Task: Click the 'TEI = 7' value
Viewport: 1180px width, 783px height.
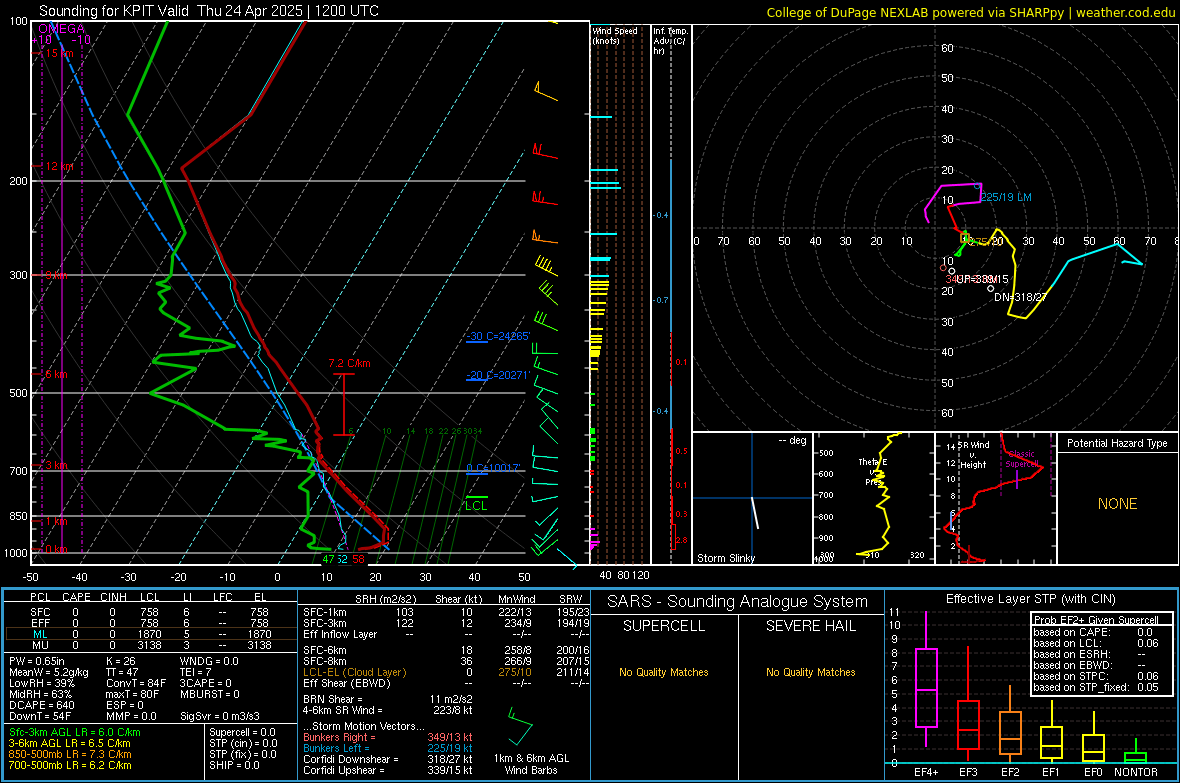Action: pyautogui.click(x=195, y=672)
